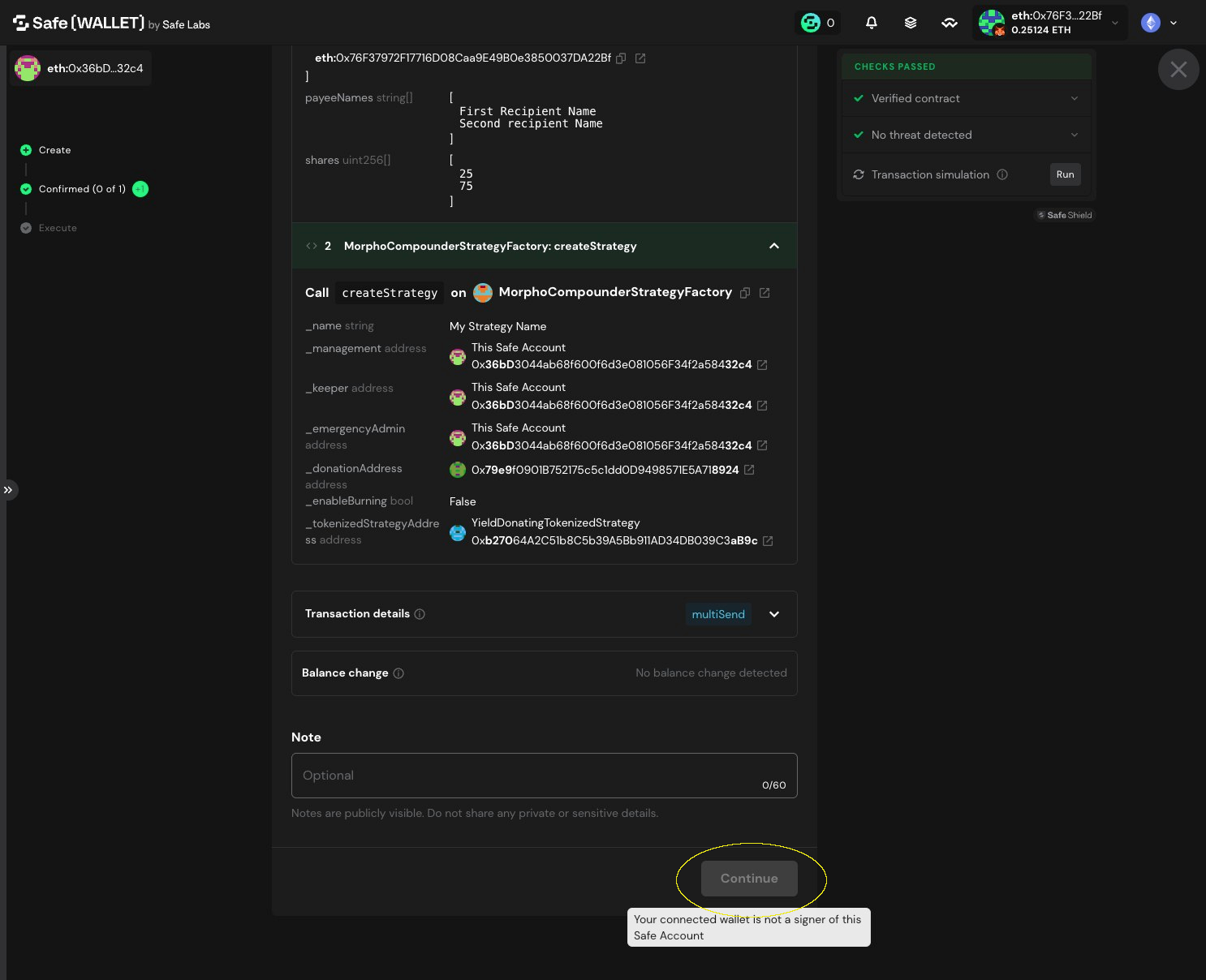Viewport: 1206px width, 980px height.
Task: Click the MorphoCompounderStrategyFactory avatar icon
Action: coord(483,293)
